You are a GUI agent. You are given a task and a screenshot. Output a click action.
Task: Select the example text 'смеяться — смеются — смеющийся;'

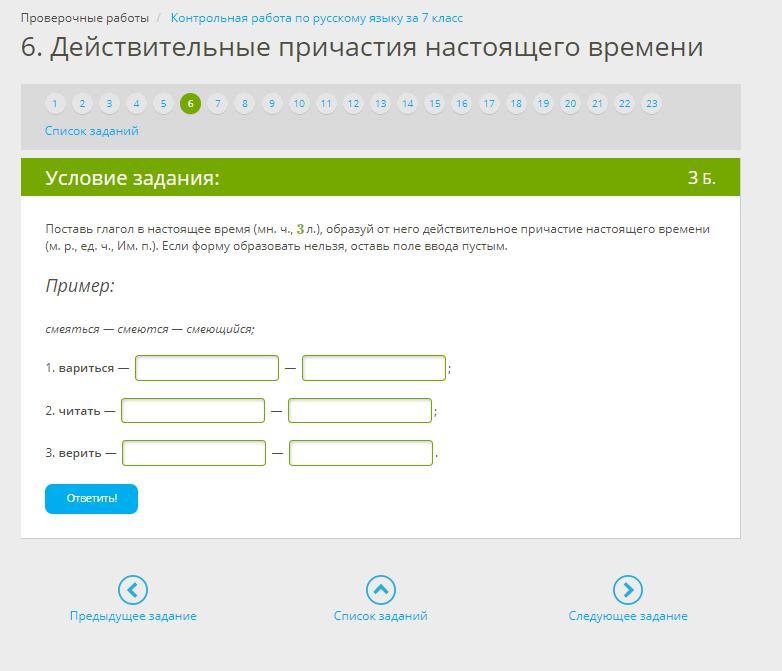click(x=150, y=329)
